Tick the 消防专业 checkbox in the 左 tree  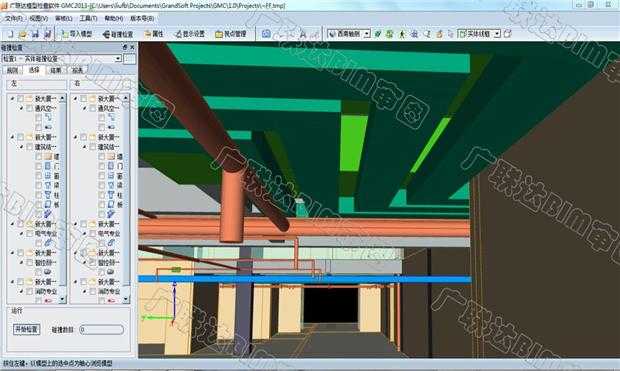click(30, 292)
